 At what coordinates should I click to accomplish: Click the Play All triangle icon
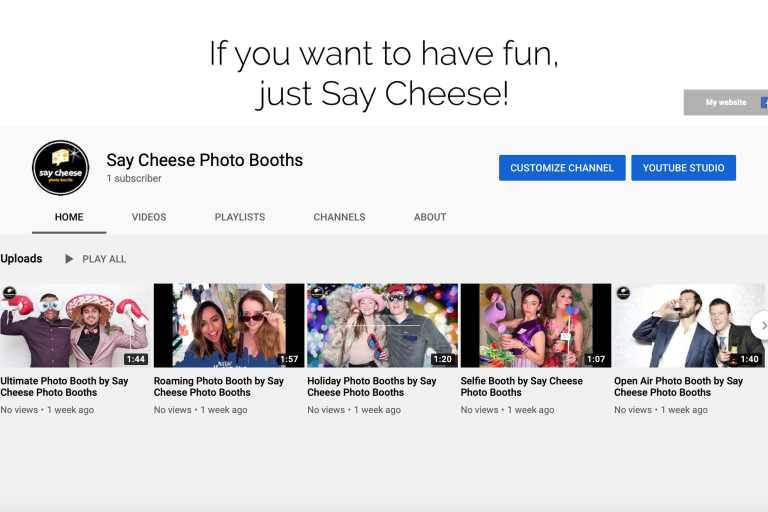coord(69,259)
